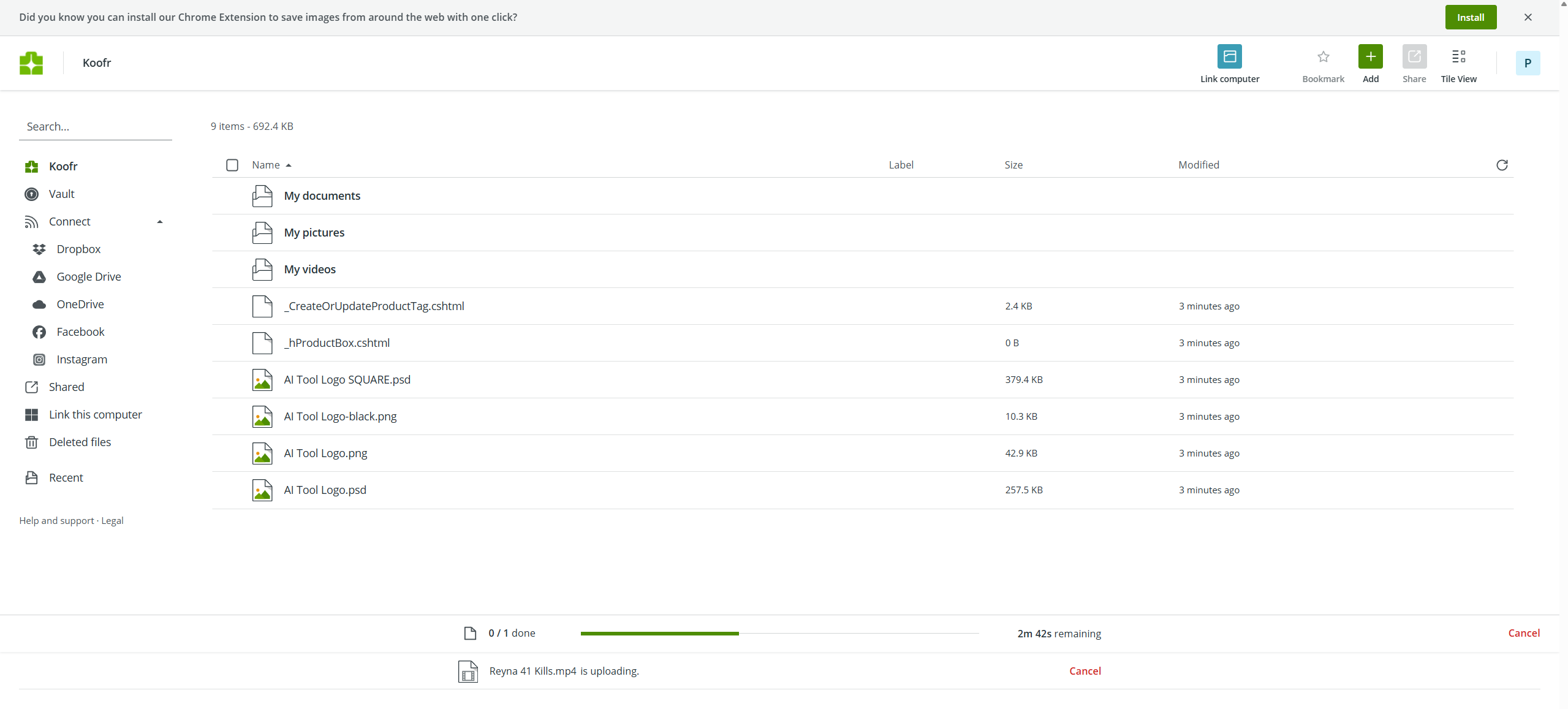The width and height of the screenshot is (1568, 709).
Task: Open the OneDrive connection
Action: pyautogui.click(x=80, y=304)
